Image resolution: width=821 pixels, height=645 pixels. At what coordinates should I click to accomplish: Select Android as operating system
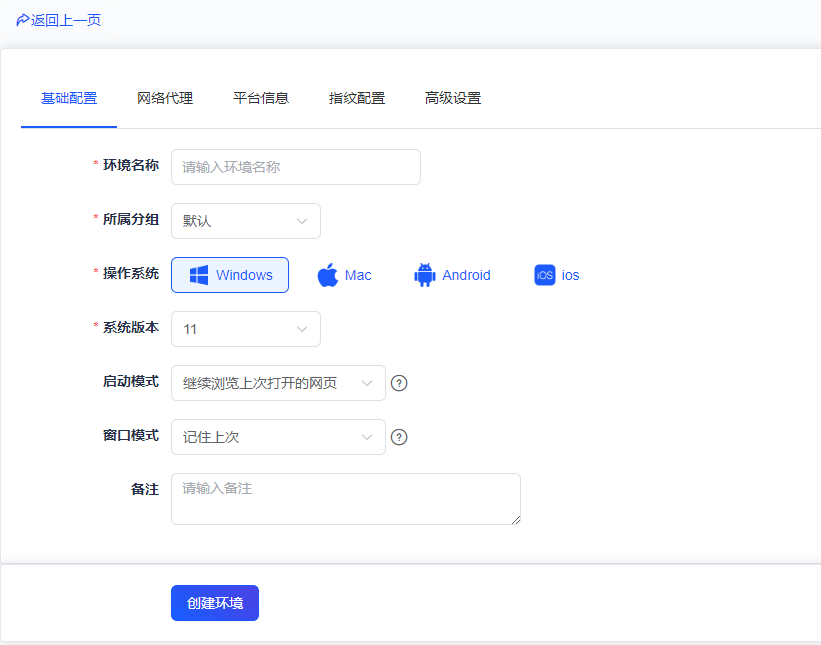[x=452, y=275]
